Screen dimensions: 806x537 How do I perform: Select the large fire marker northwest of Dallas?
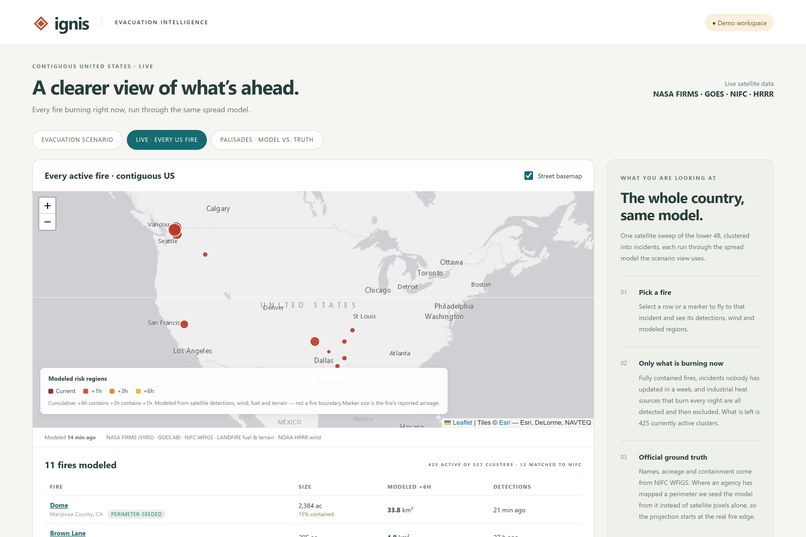pyautogui.click(x=315, y=341)
